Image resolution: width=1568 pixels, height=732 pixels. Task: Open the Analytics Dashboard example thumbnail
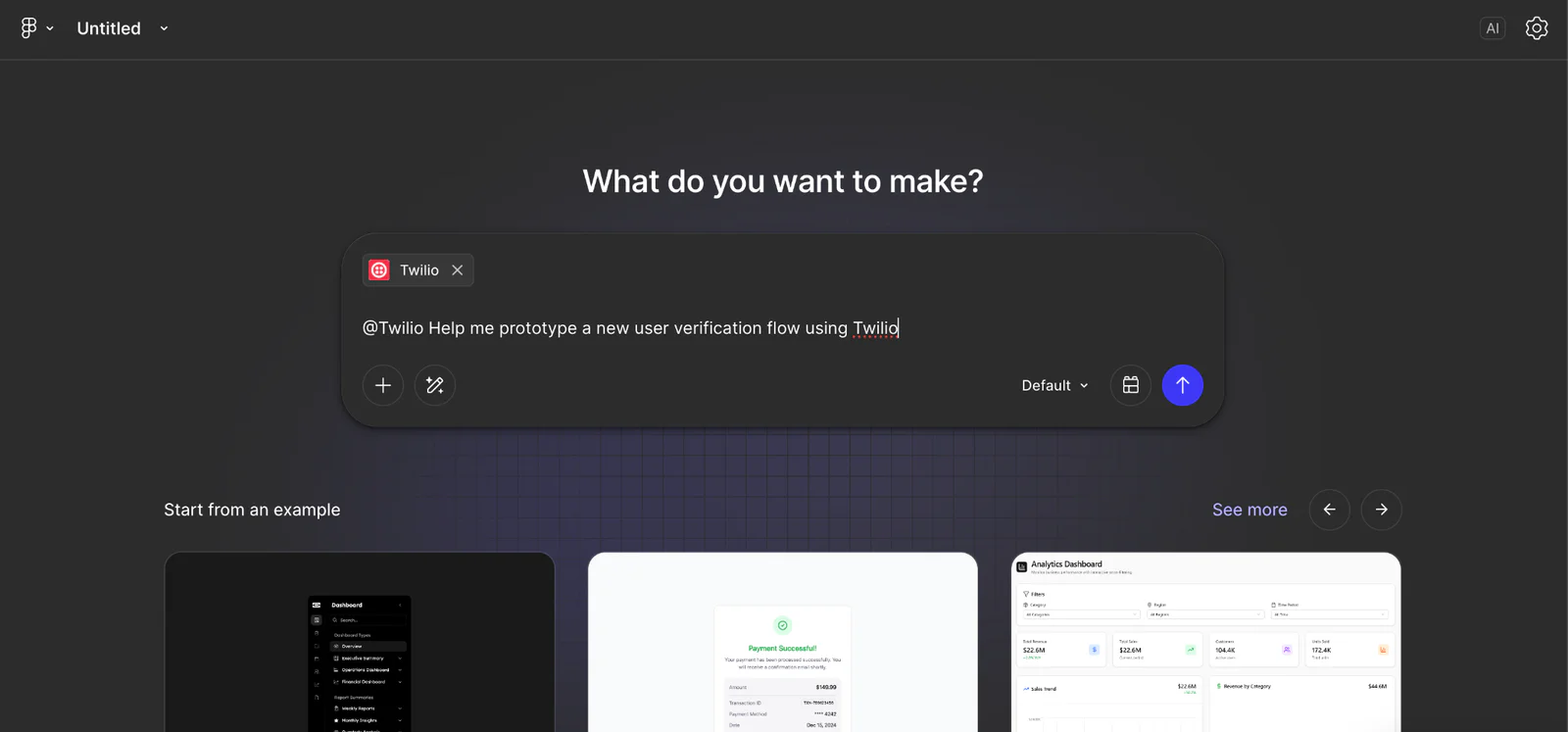pos(1206,642)
